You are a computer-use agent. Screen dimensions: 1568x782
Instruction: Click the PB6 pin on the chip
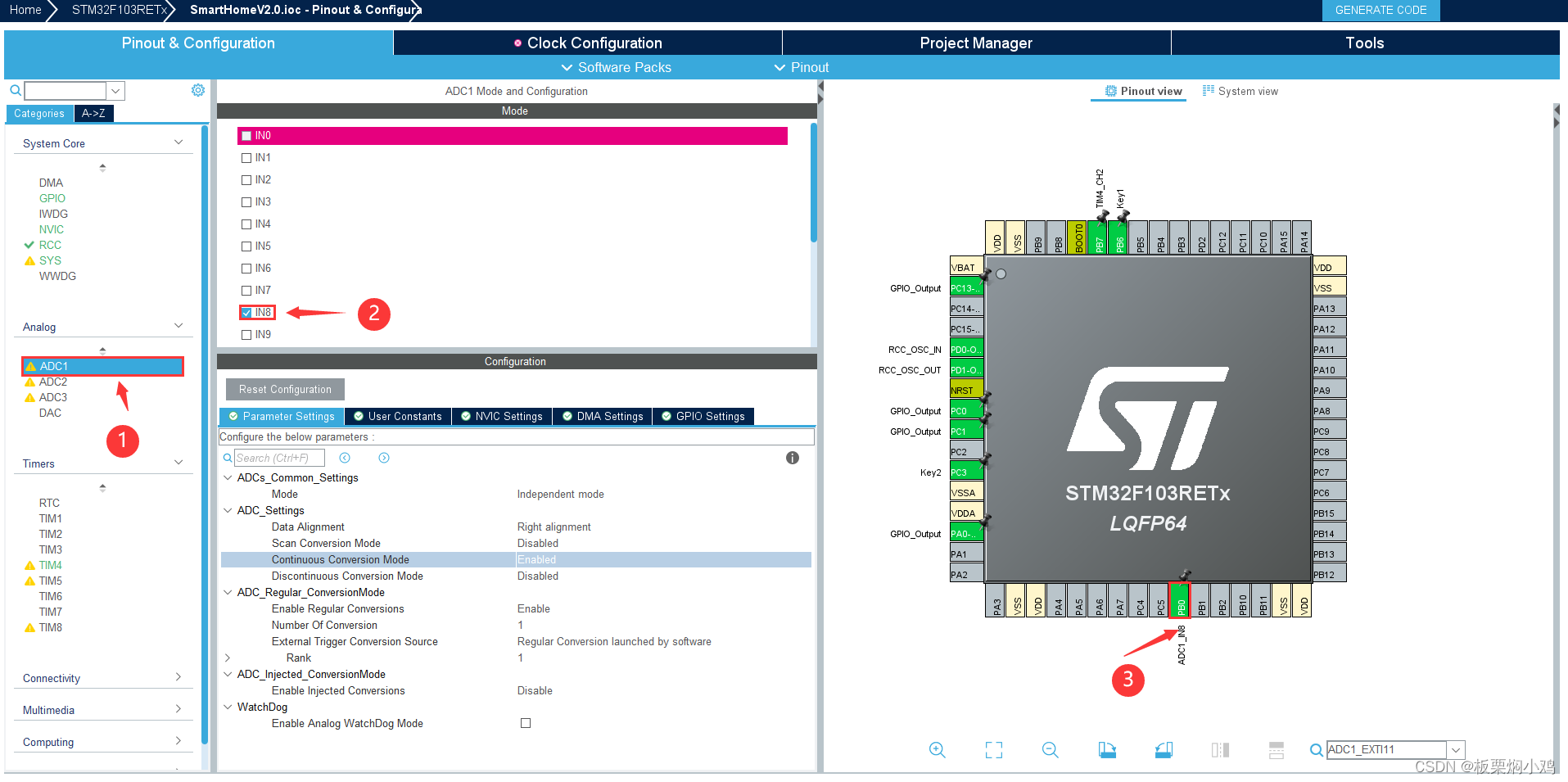[x=1118, y=237]
